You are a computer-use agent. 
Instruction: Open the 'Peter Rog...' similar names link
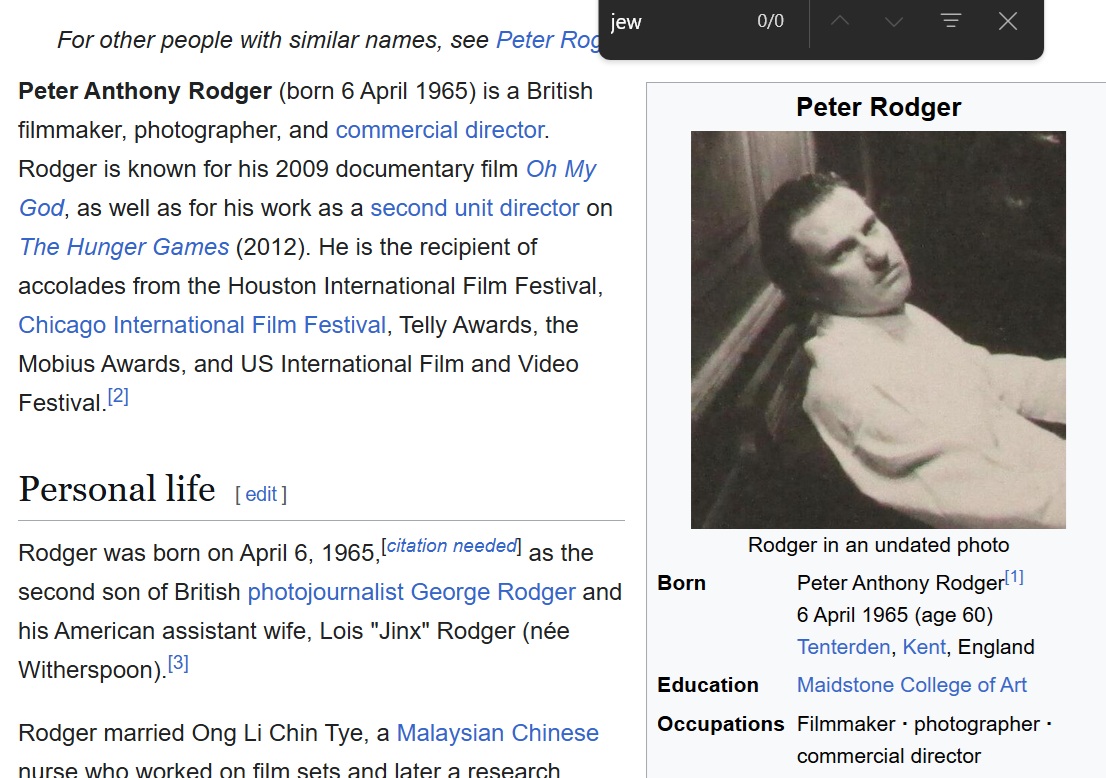[x=548, y=40]
